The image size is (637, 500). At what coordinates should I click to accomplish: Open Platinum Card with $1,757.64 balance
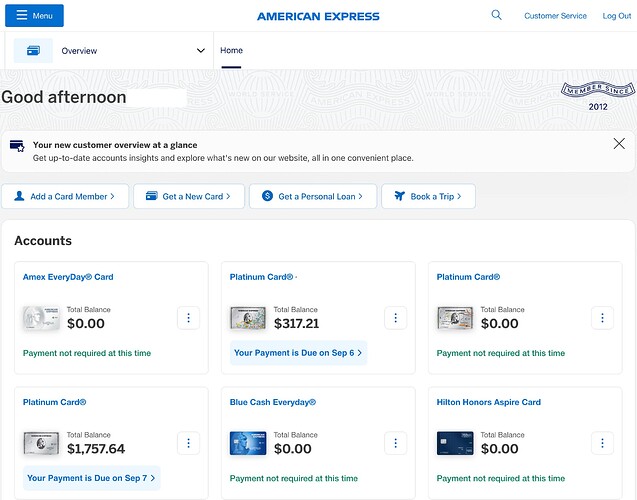54,402
